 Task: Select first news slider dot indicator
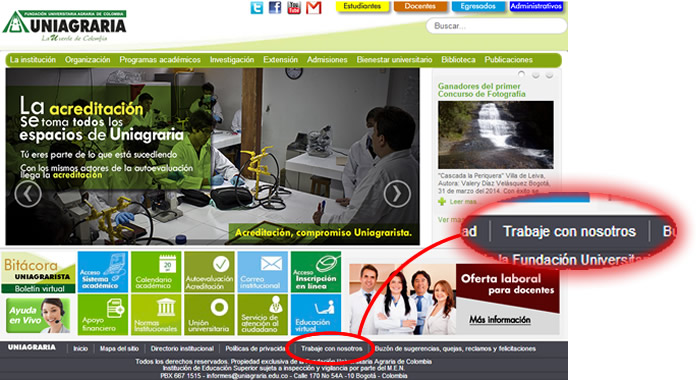[521, 74]
